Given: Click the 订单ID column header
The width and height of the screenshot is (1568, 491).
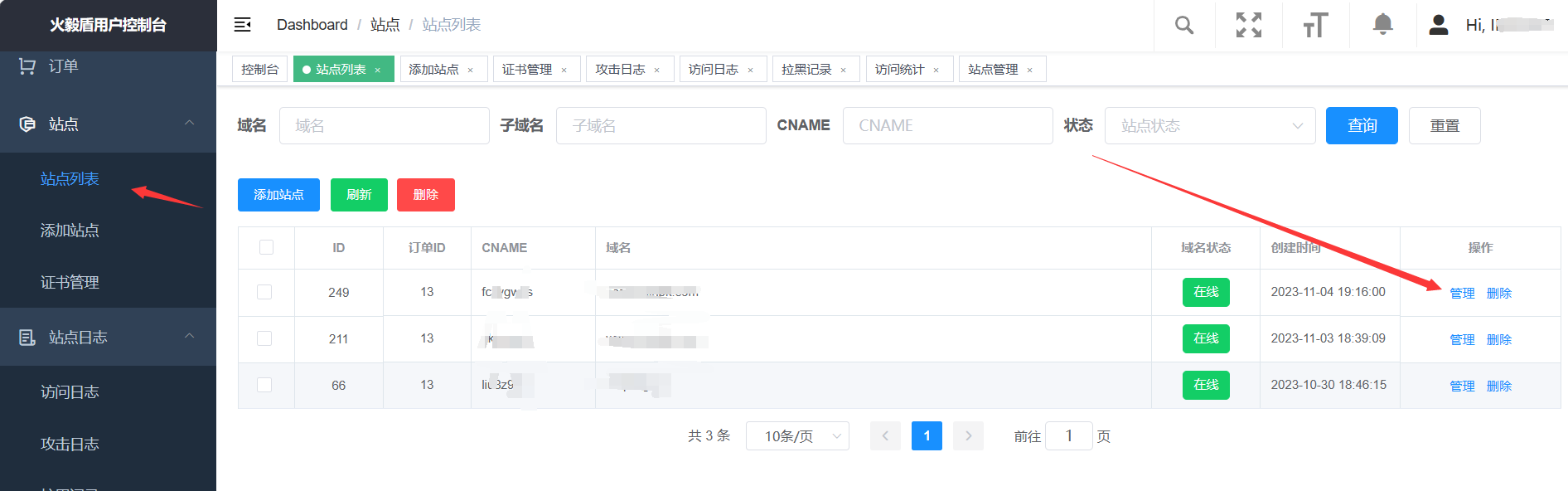Looking at the screenshot, I should [427, 248].
